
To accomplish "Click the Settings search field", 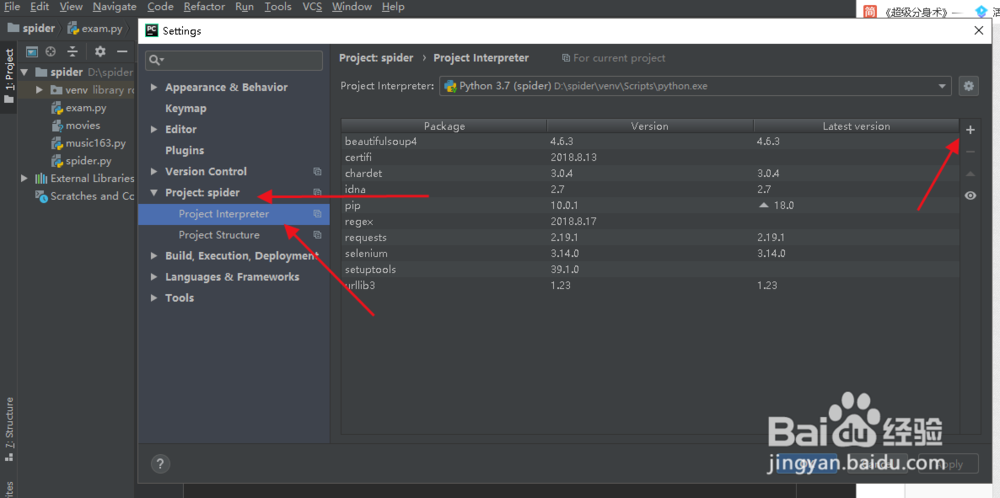I will (234, 60).
